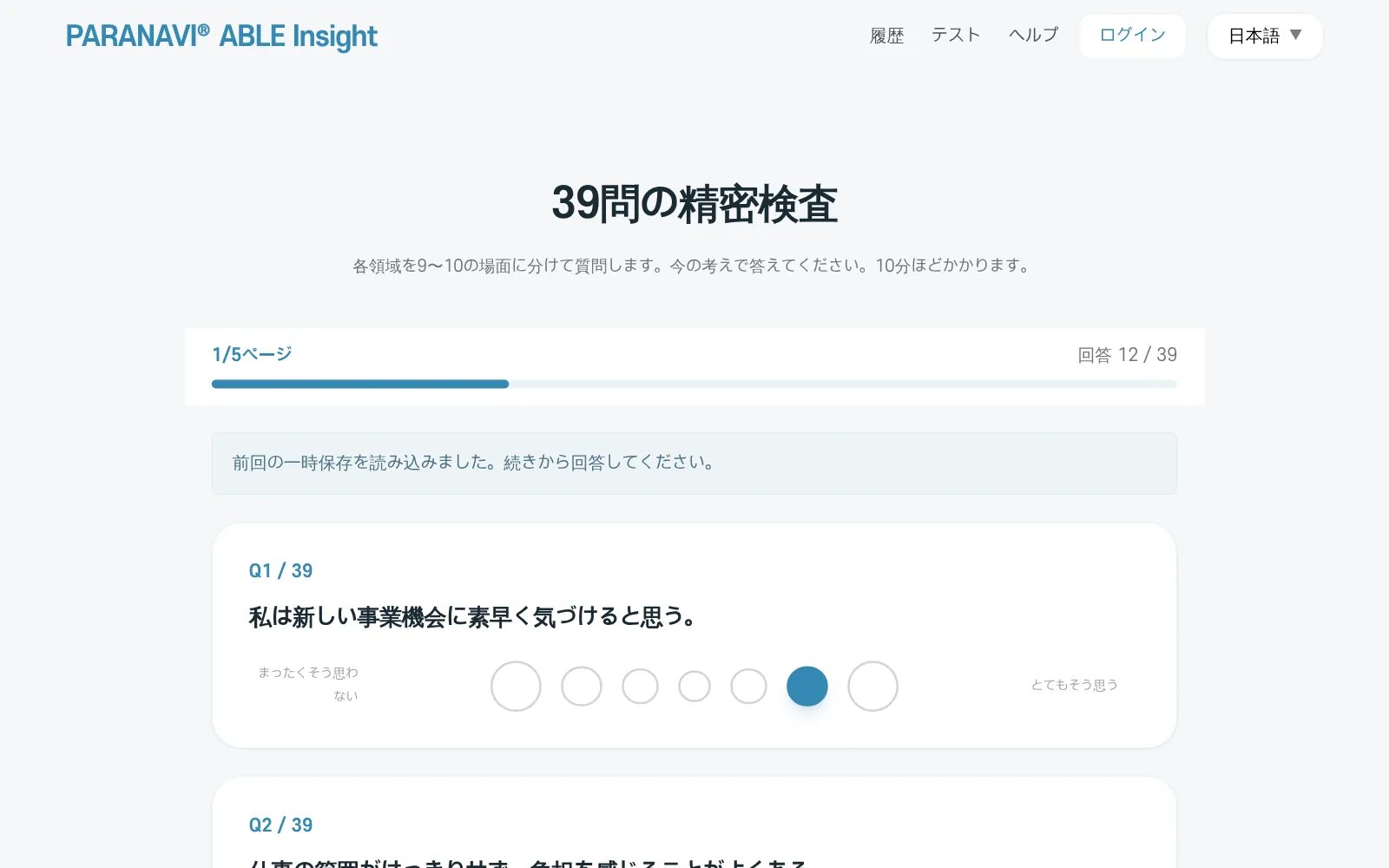Click the 1/5ページ page indicator

pyautogui.click(x=252, y=354)
